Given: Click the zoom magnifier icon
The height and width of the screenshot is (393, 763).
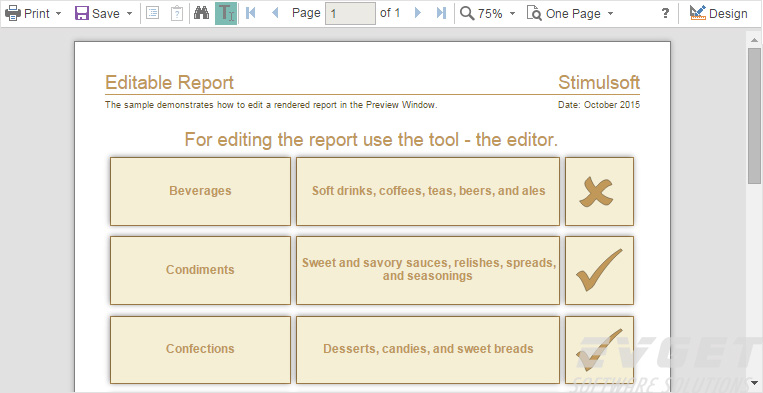Looking at the screenshot, I should (x=467, y=13).
